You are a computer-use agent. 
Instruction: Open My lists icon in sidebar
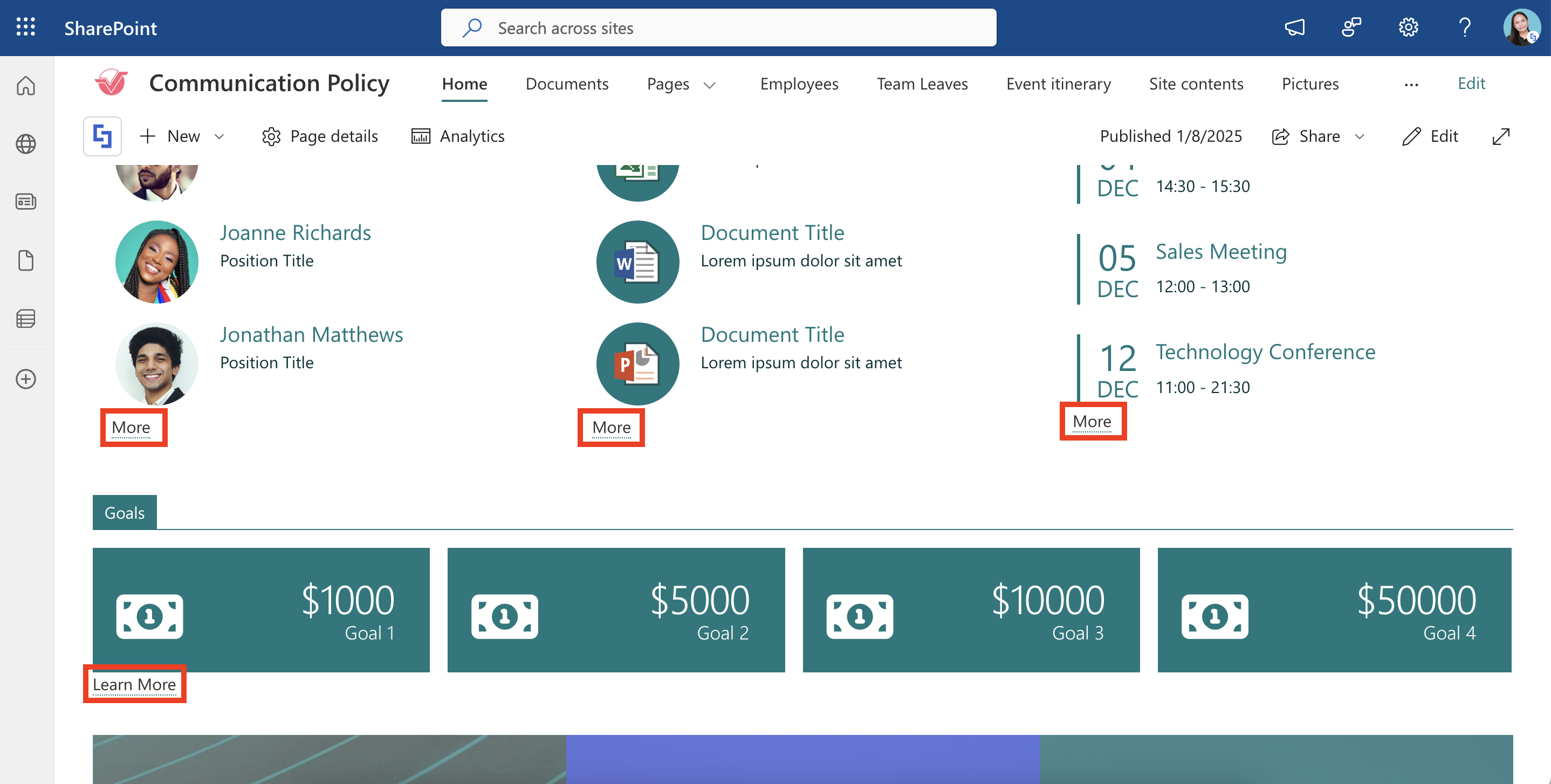click(25, 319)
